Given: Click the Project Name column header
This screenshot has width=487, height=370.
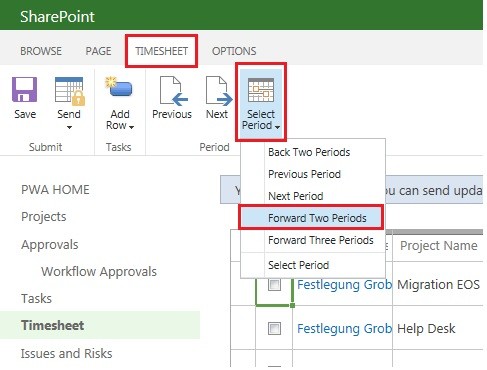Looking at the screenshot, I should 439,246.
